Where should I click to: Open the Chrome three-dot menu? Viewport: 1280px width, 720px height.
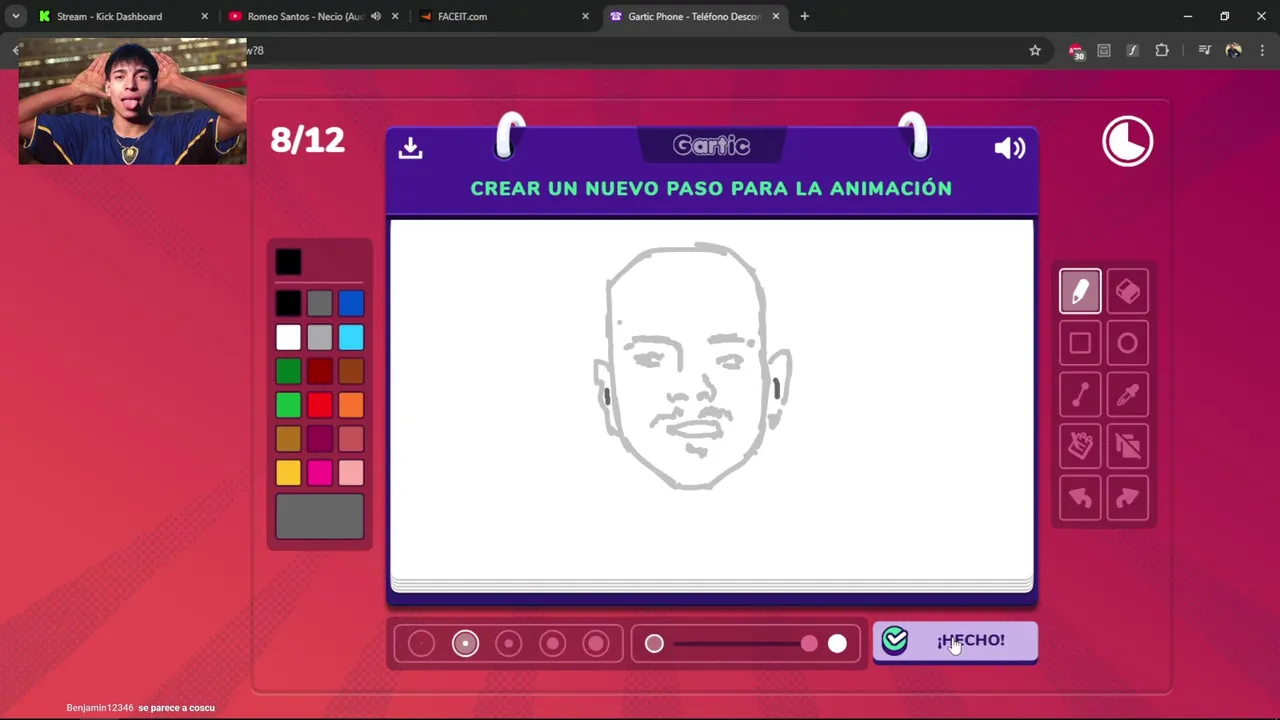pos(1262,50)
